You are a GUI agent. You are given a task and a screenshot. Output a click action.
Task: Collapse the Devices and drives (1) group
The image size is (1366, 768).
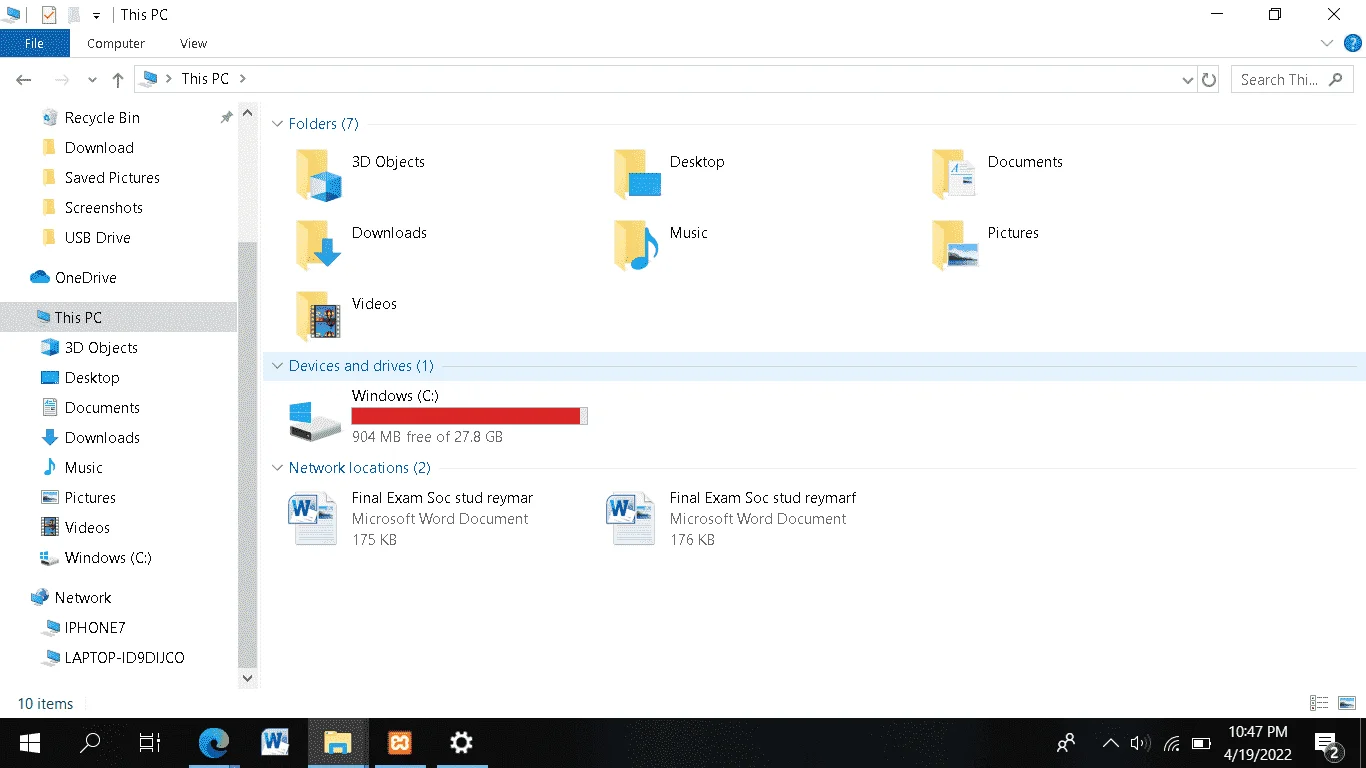click(277, 366)
